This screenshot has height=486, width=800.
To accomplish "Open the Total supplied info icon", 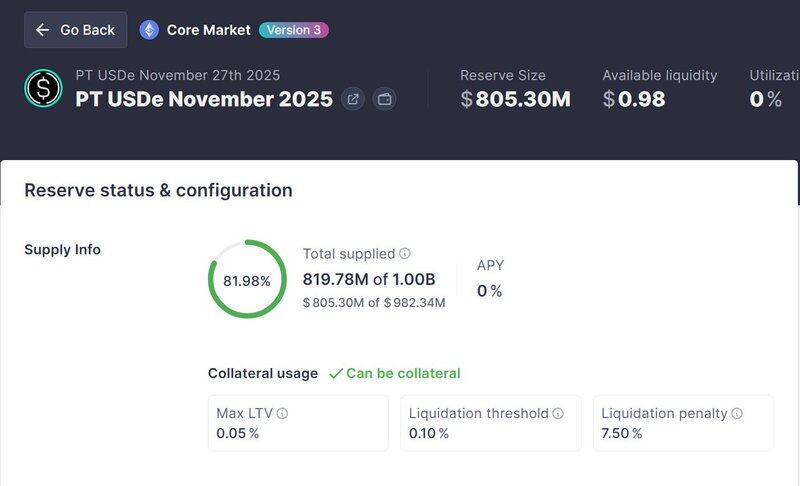I will coord(405,253).
